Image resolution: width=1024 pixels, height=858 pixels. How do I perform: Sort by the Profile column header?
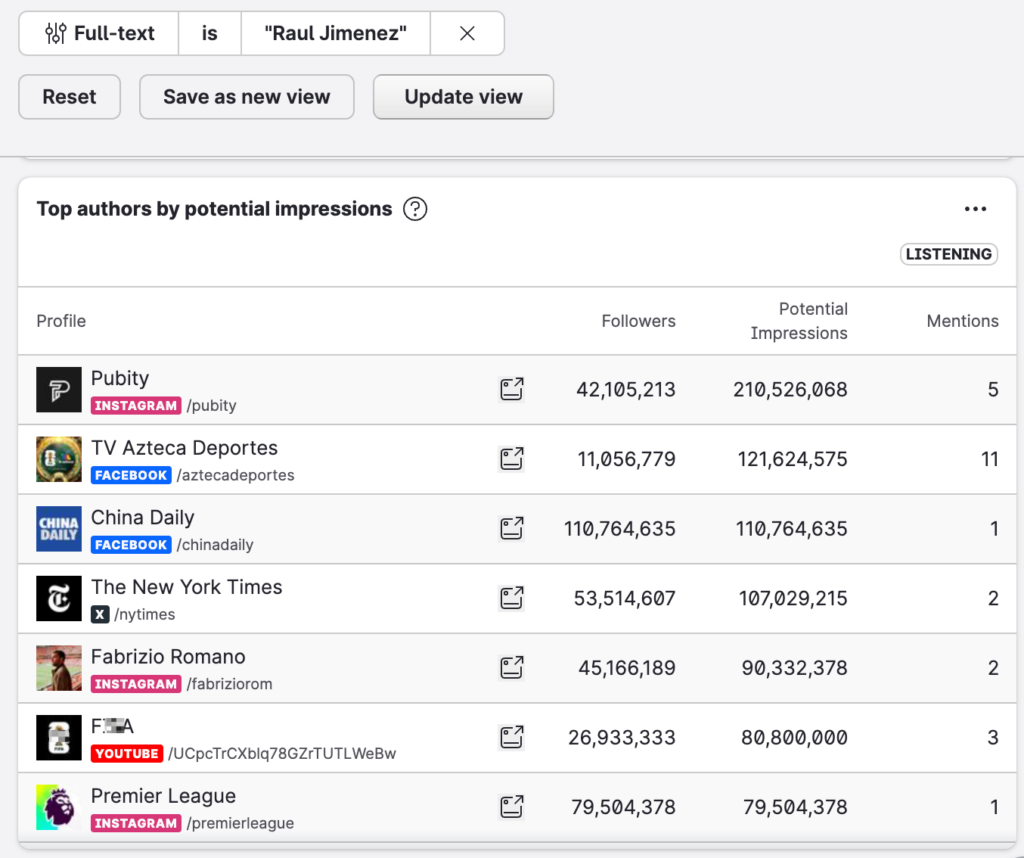click(61, 321)
